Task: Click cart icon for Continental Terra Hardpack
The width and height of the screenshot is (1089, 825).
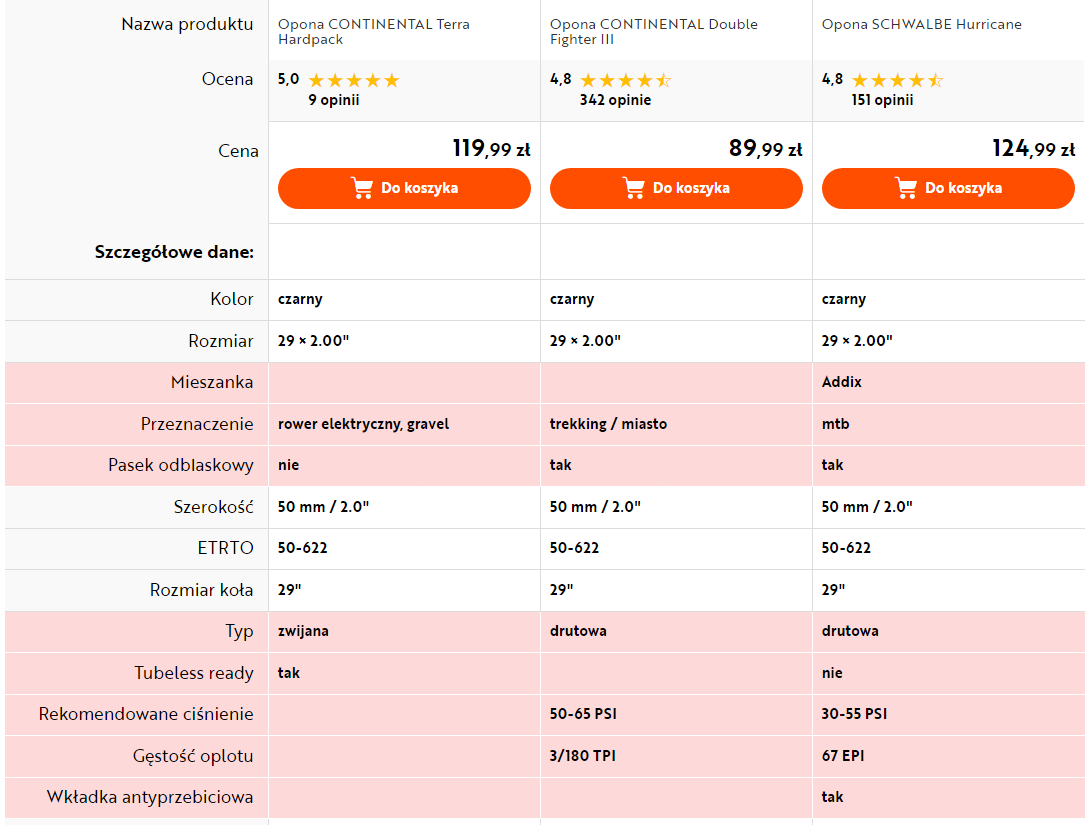Action: [362, 188]
